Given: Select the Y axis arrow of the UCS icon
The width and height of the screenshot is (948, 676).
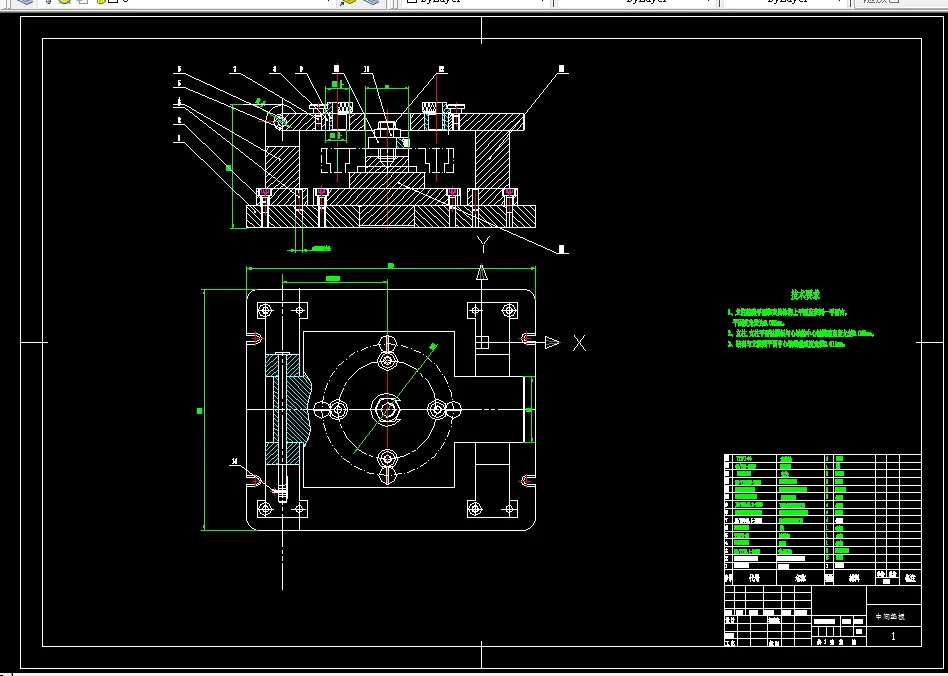Looking at the screenshot, I should coord(482,273).
